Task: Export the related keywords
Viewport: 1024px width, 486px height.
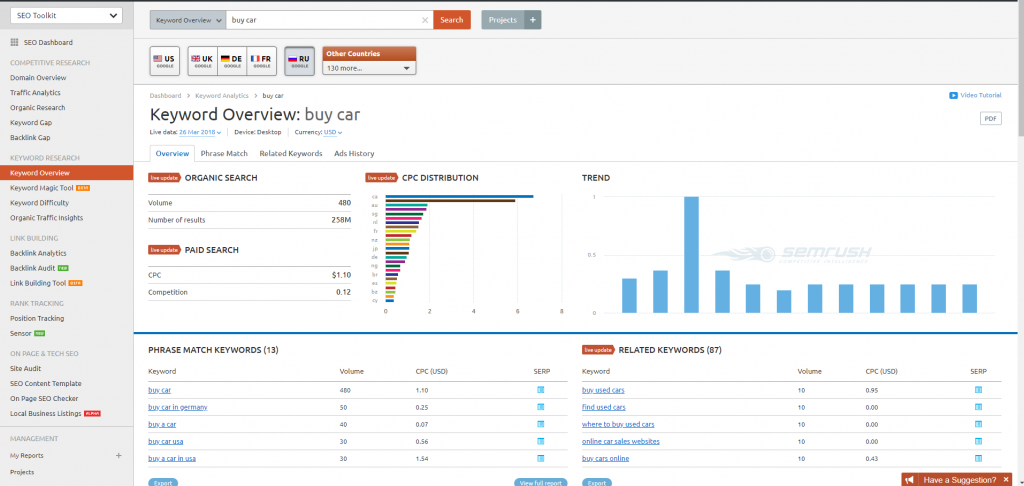Action: [x=596, y=483]
